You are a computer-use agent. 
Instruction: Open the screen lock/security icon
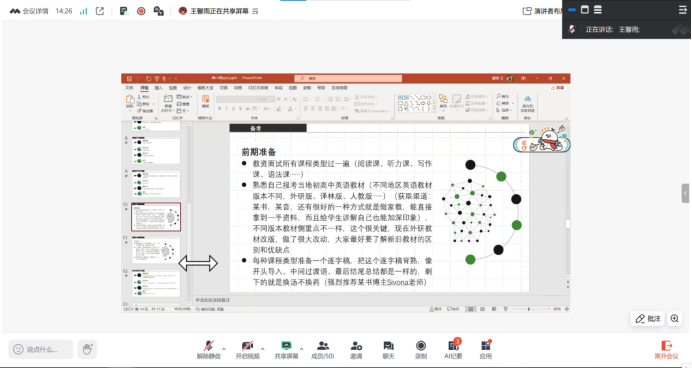coord(158,11)
